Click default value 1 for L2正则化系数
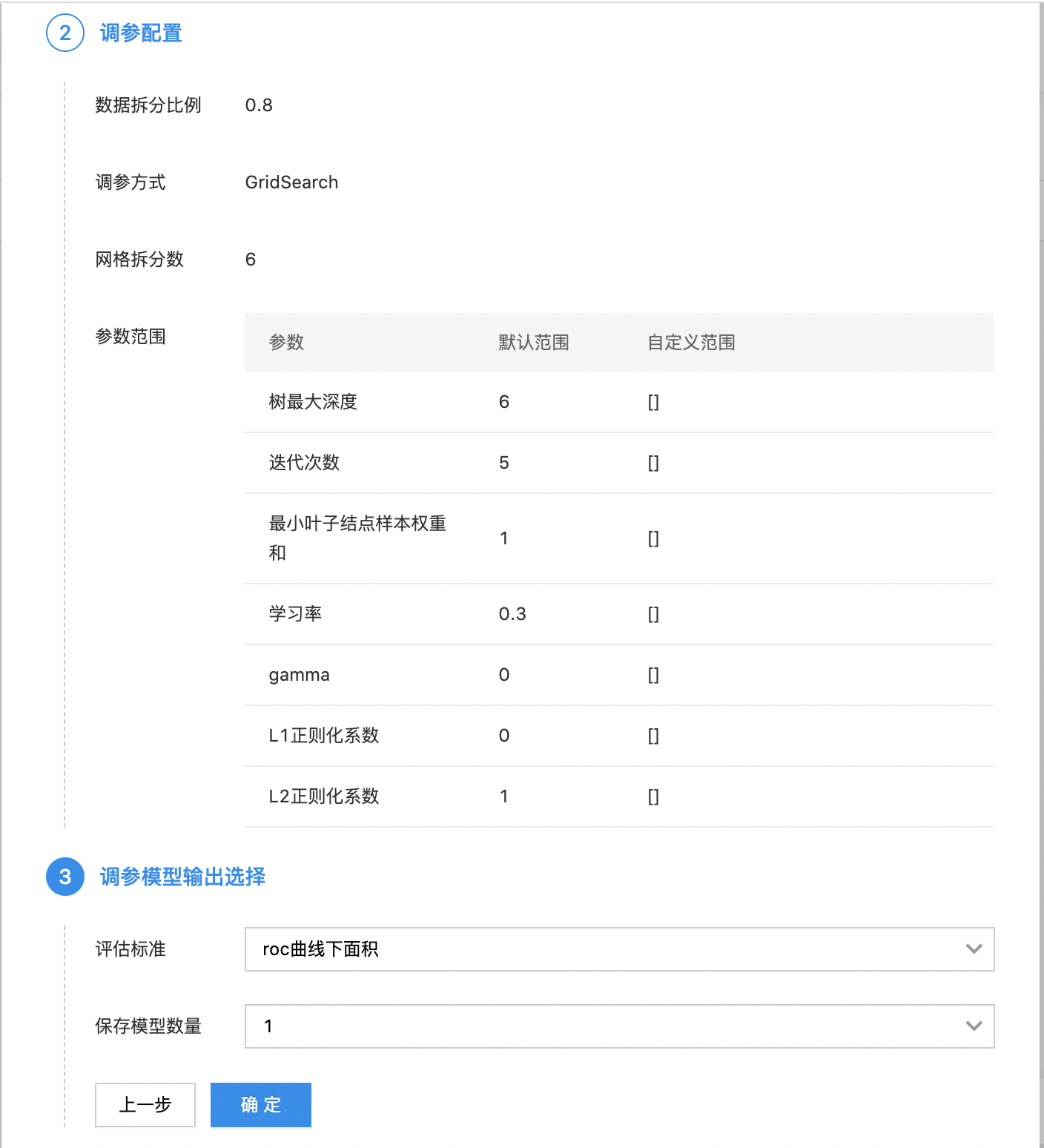Image resolution: width=1044 pixels, height=1148 pixels. (x=504, y=796)
